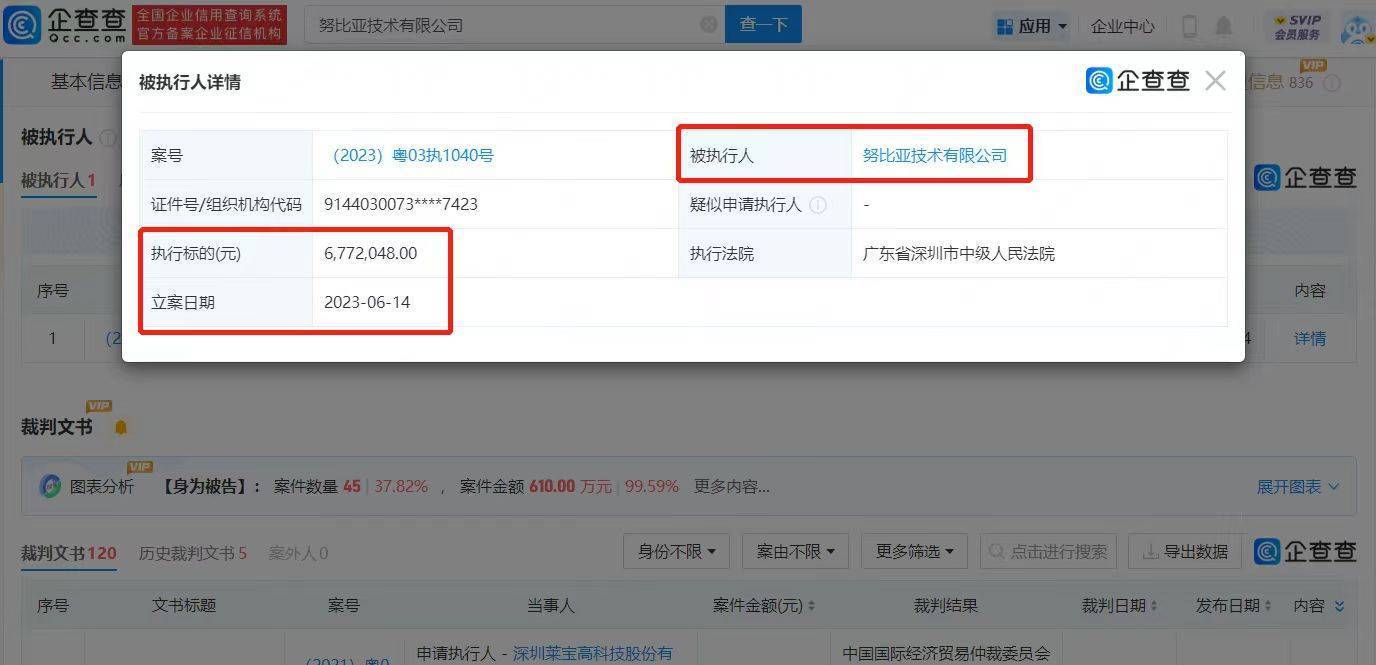
Task: Click the export download icon on 导出数据
Action: [x=1150, y=552]
